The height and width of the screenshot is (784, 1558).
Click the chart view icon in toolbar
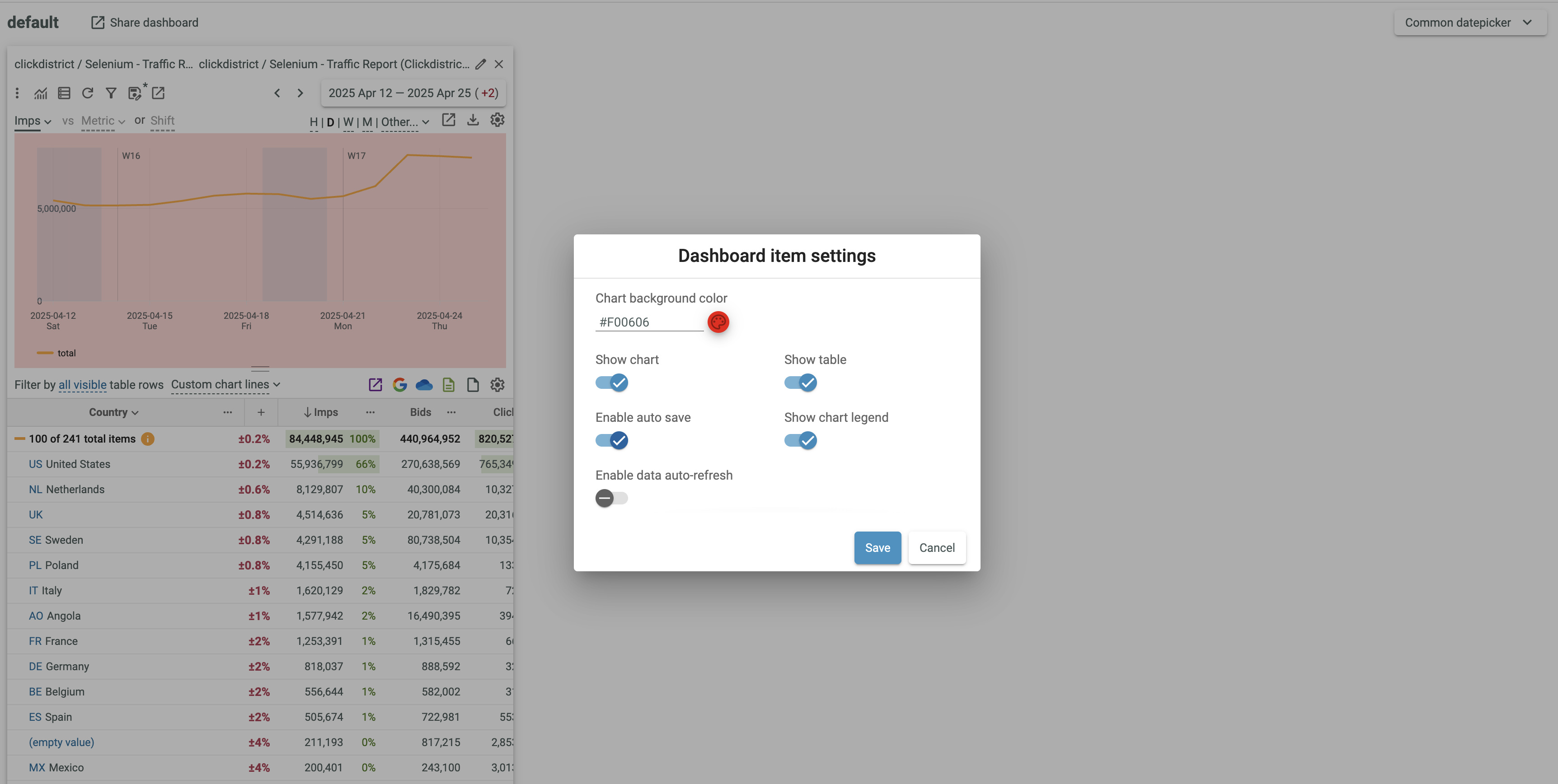[x=41, y=93]
